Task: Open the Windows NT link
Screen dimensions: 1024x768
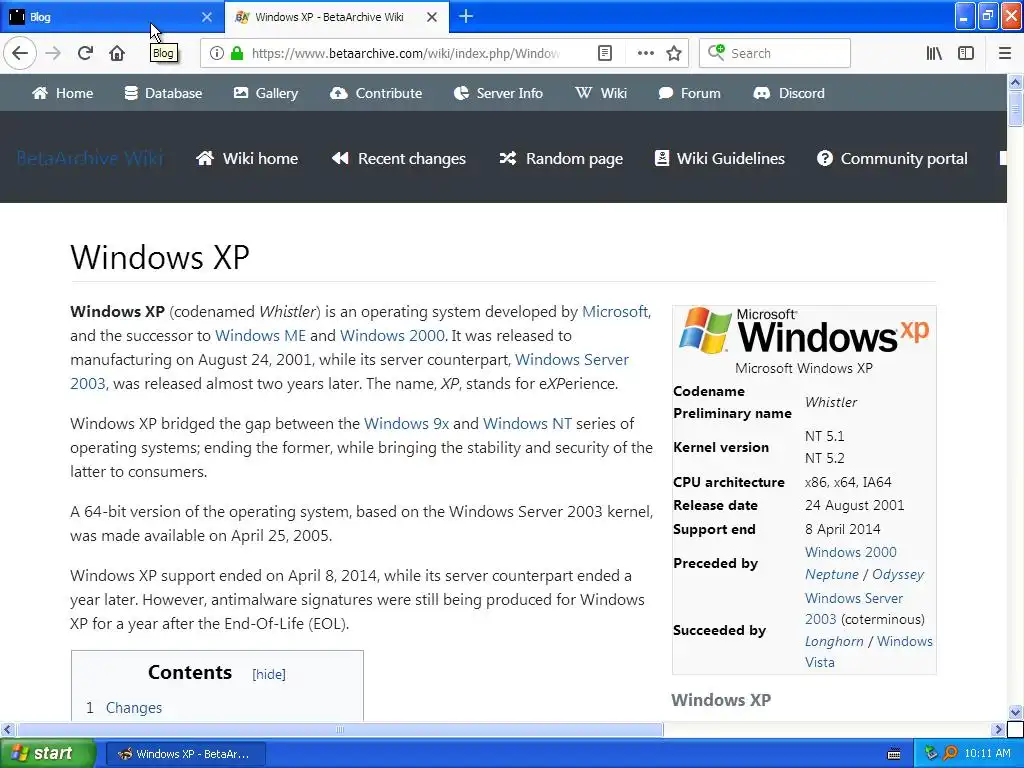Action: click(x=527, y=424)
